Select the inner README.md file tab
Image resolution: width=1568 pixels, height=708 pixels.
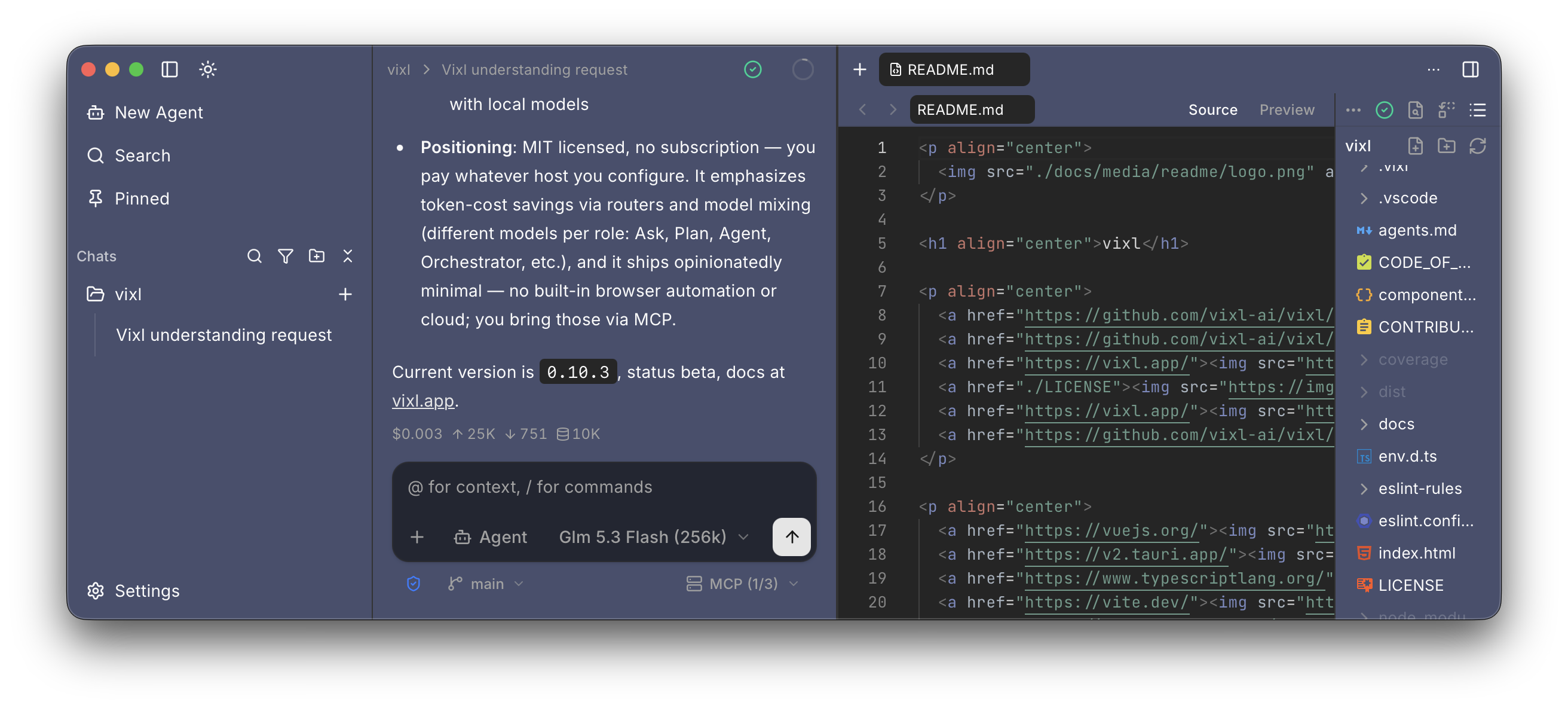[x=972, y=109]
